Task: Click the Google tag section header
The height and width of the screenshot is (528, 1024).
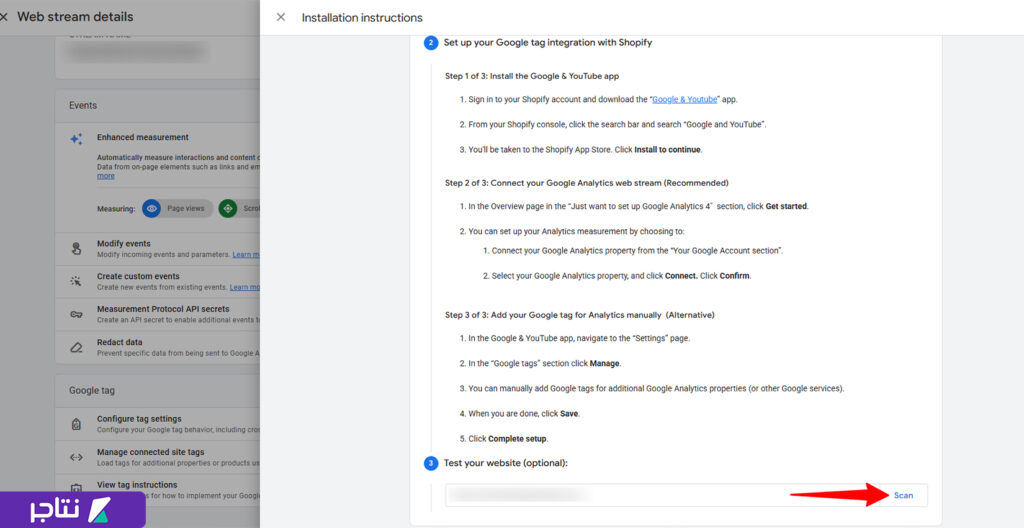Action: click(x=91, y=390)
